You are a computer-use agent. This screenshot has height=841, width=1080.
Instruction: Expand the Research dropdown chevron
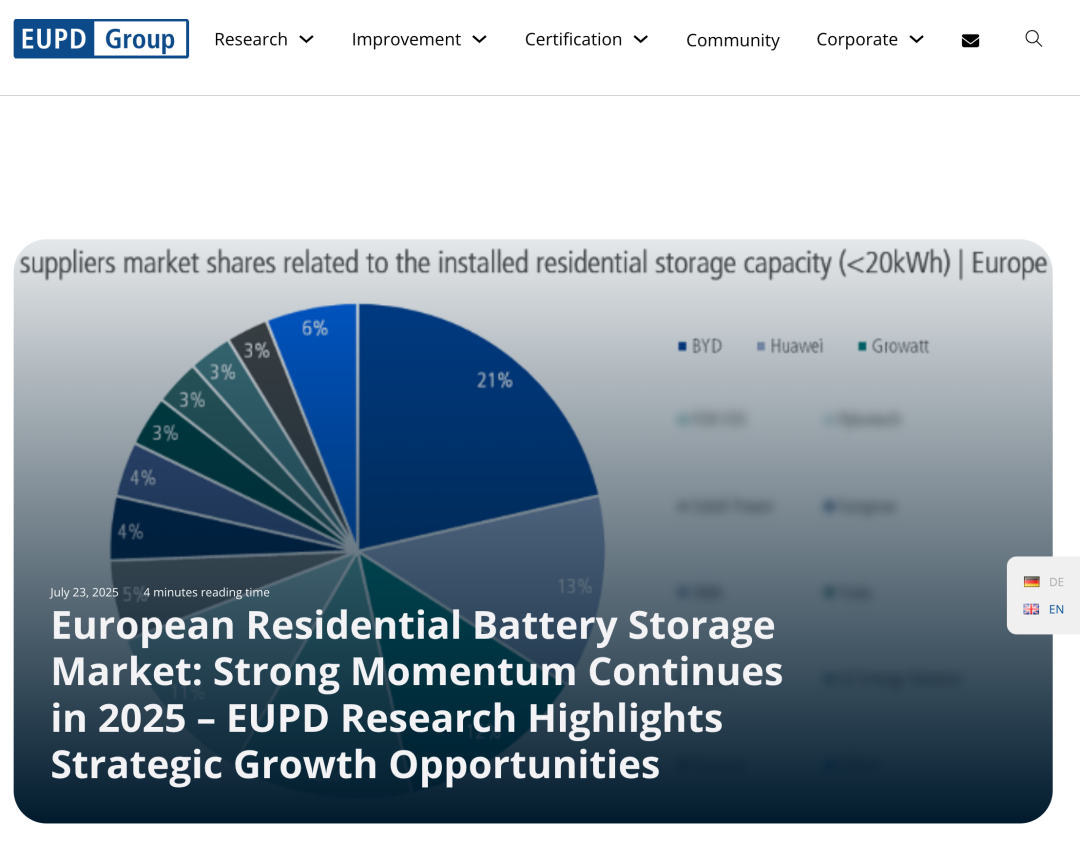307,39
